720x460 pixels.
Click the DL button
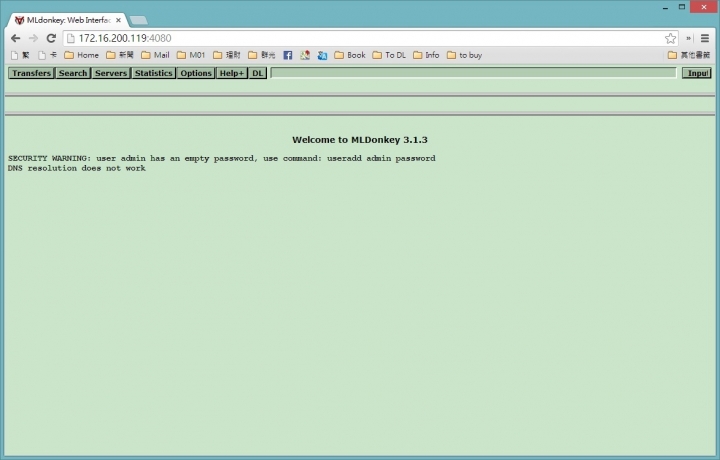257,73
